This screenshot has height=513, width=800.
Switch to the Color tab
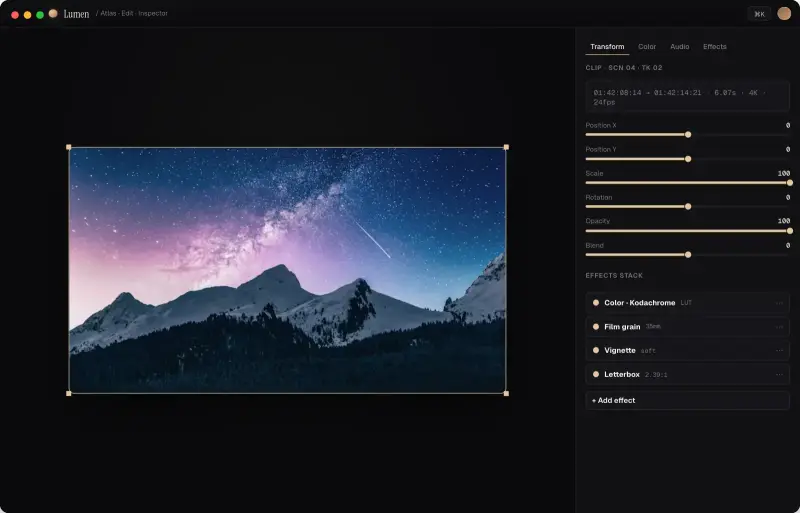point(647,46)
